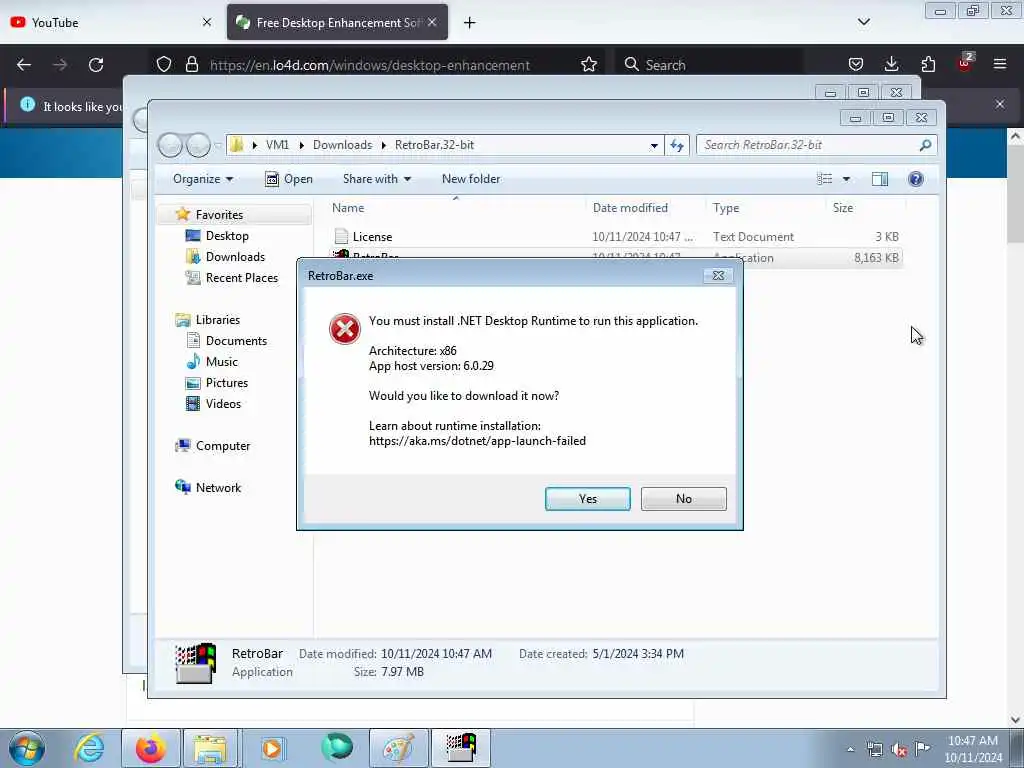Image resolution: width=1024 pixels, height=768 pixels.
Task: Click Open in the Explorer toolbar
Action: click(x=289, y=179)
